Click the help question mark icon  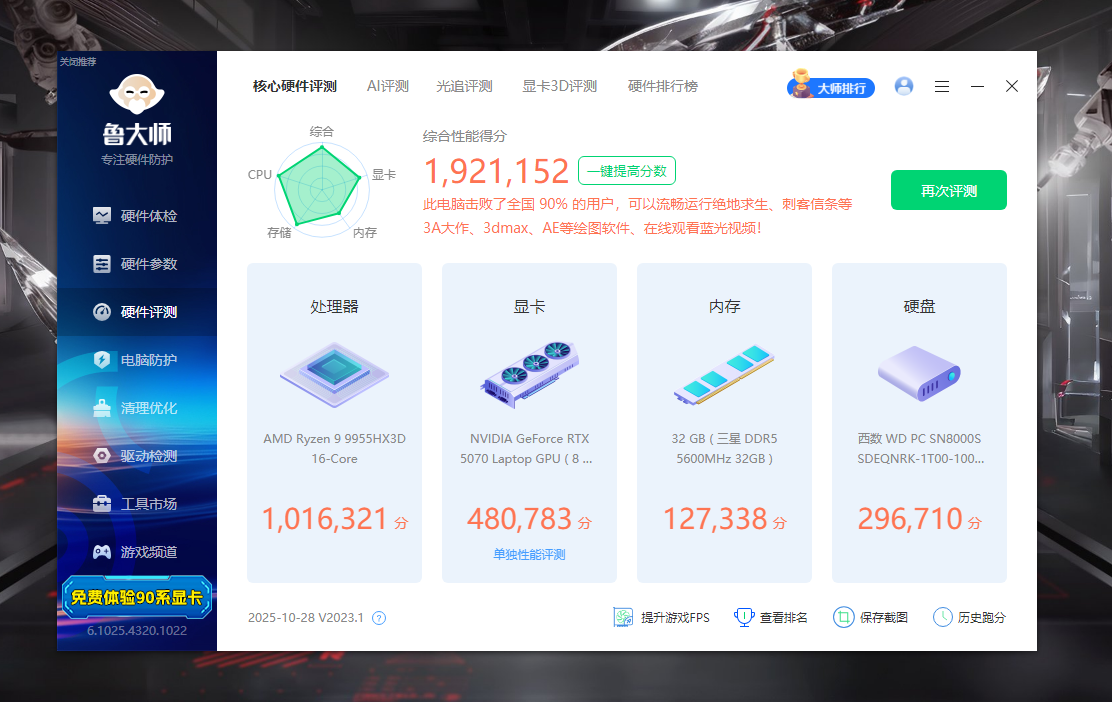tap(379, 618)
